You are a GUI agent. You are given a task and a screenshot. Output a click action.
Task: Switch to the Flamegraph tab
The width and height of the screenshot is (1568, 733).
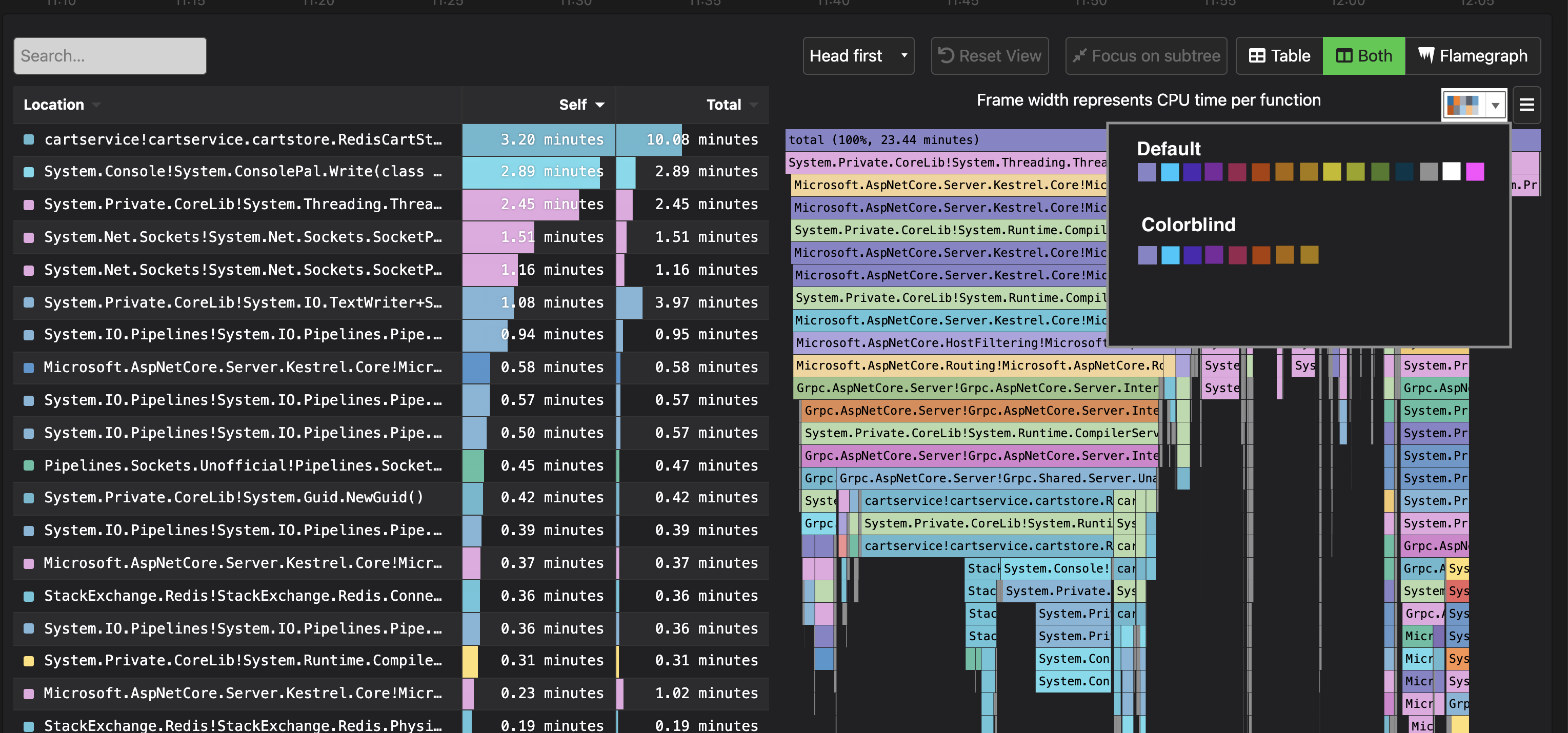[1474, 55]
